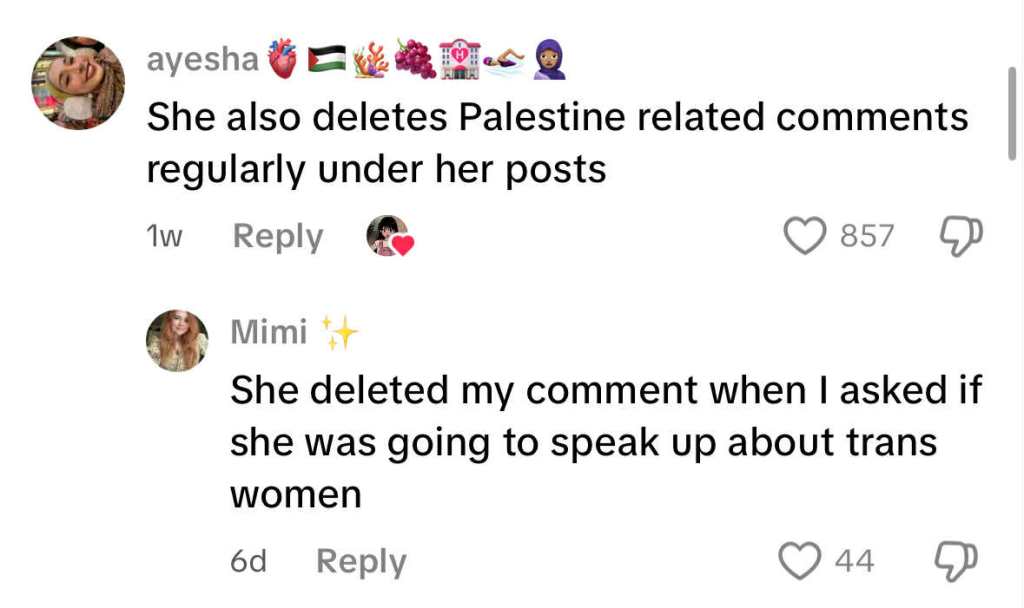This screenshot has width=1024, height=608.
Task: Click the 1w timestamp on ayesha's comment
Action: 166,237
